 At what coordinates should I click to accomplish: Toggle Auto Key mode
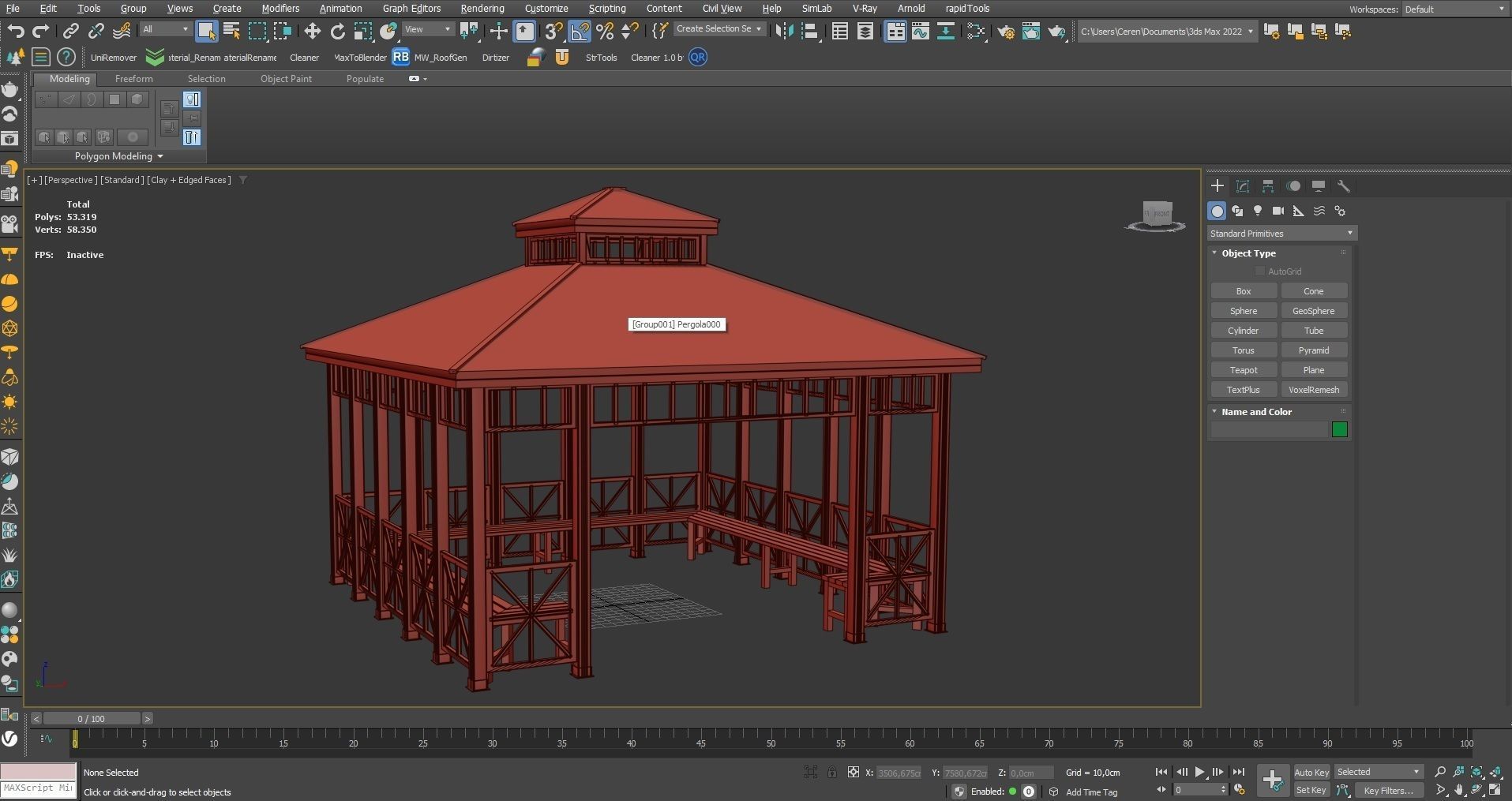coord(1311,773)
